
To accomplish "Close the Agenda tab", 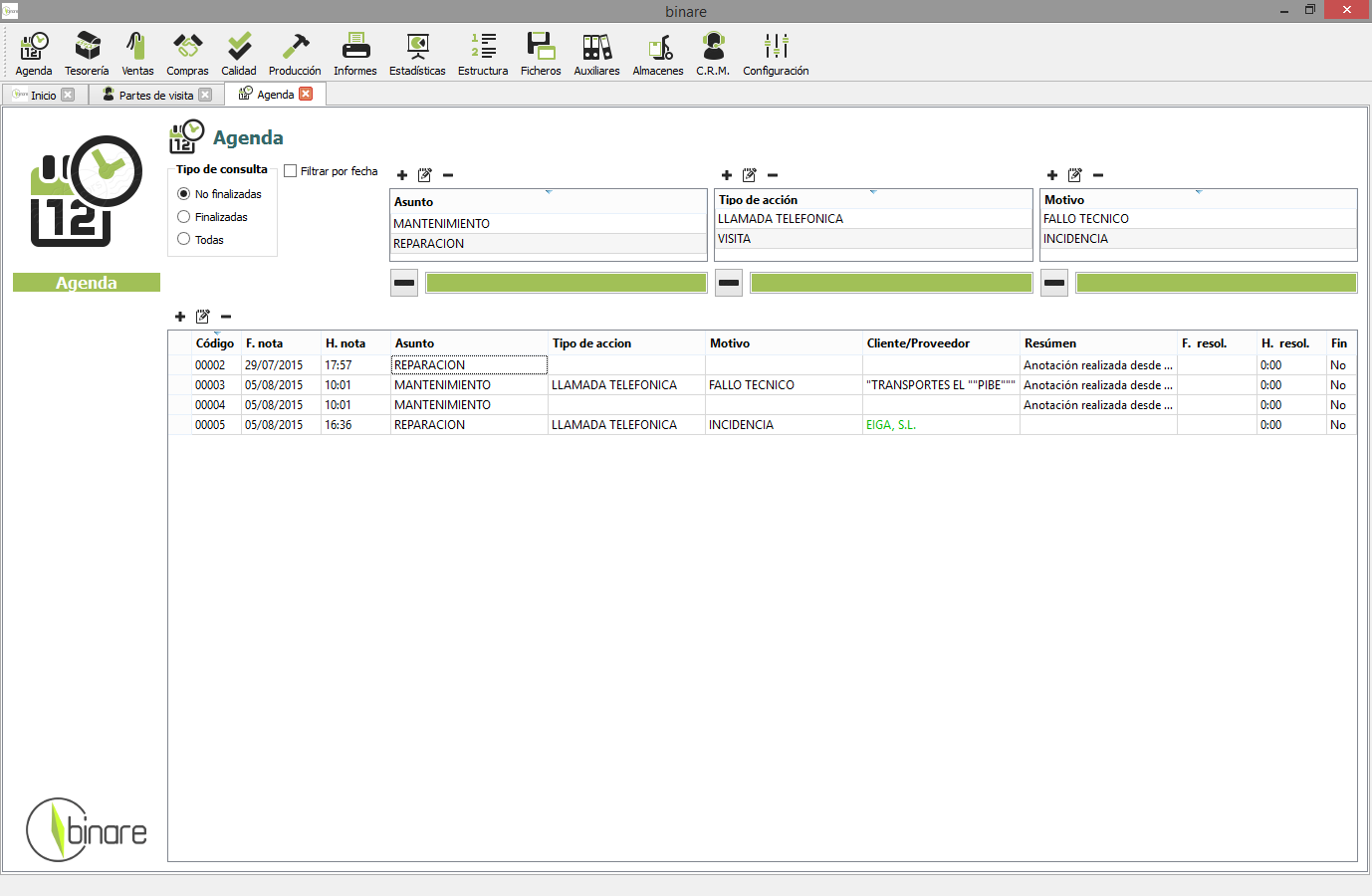I will tap(306, 94).
